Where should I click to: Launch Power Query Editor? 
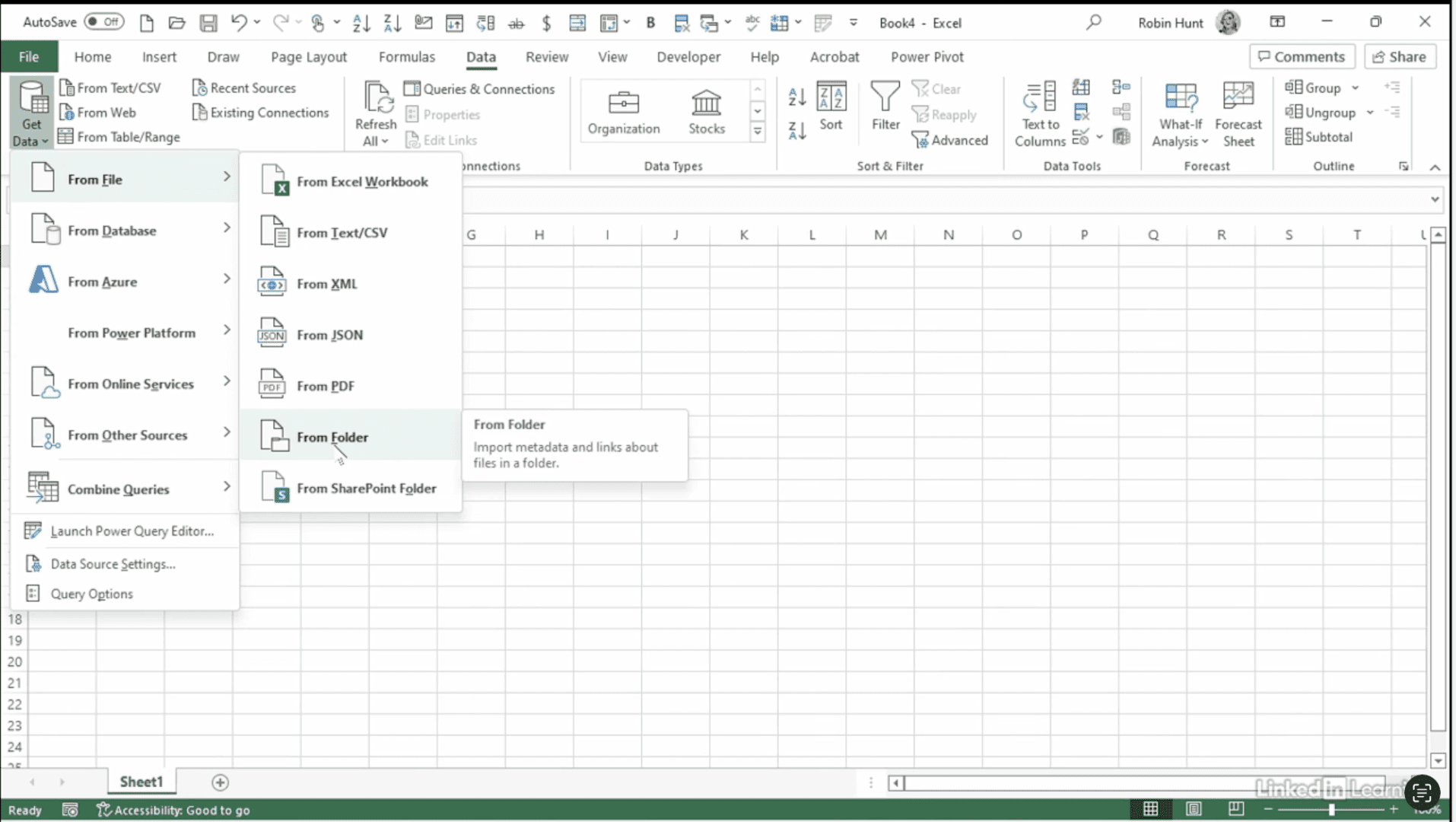click(126, 531)
